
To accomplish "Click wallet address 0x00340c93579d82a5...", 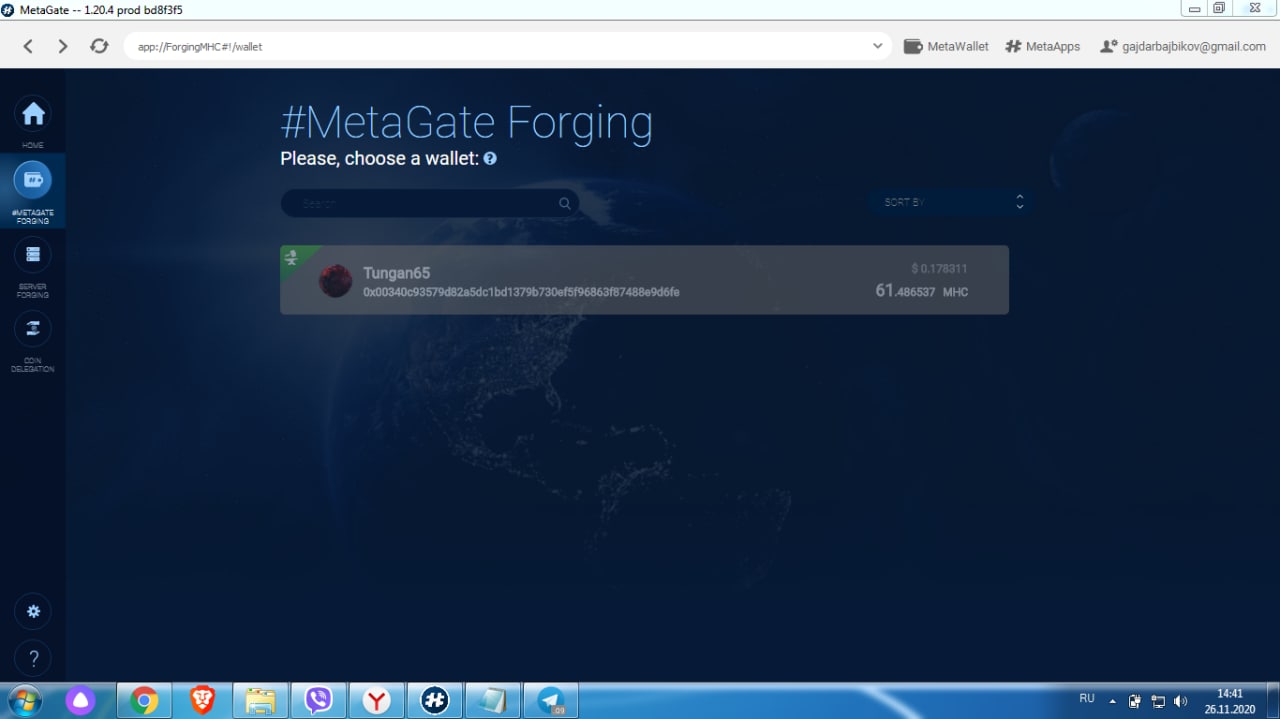I will pyautogui.click(x=521, y=292).
